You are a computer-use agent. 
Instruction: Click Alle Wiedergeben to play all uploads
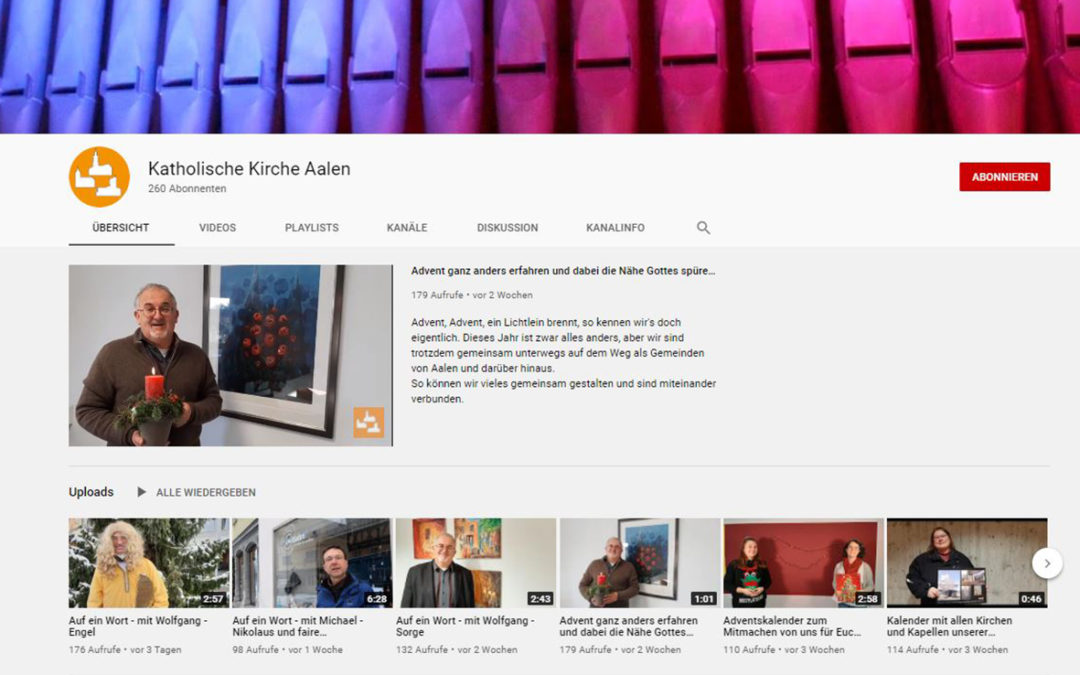[205, 492]
